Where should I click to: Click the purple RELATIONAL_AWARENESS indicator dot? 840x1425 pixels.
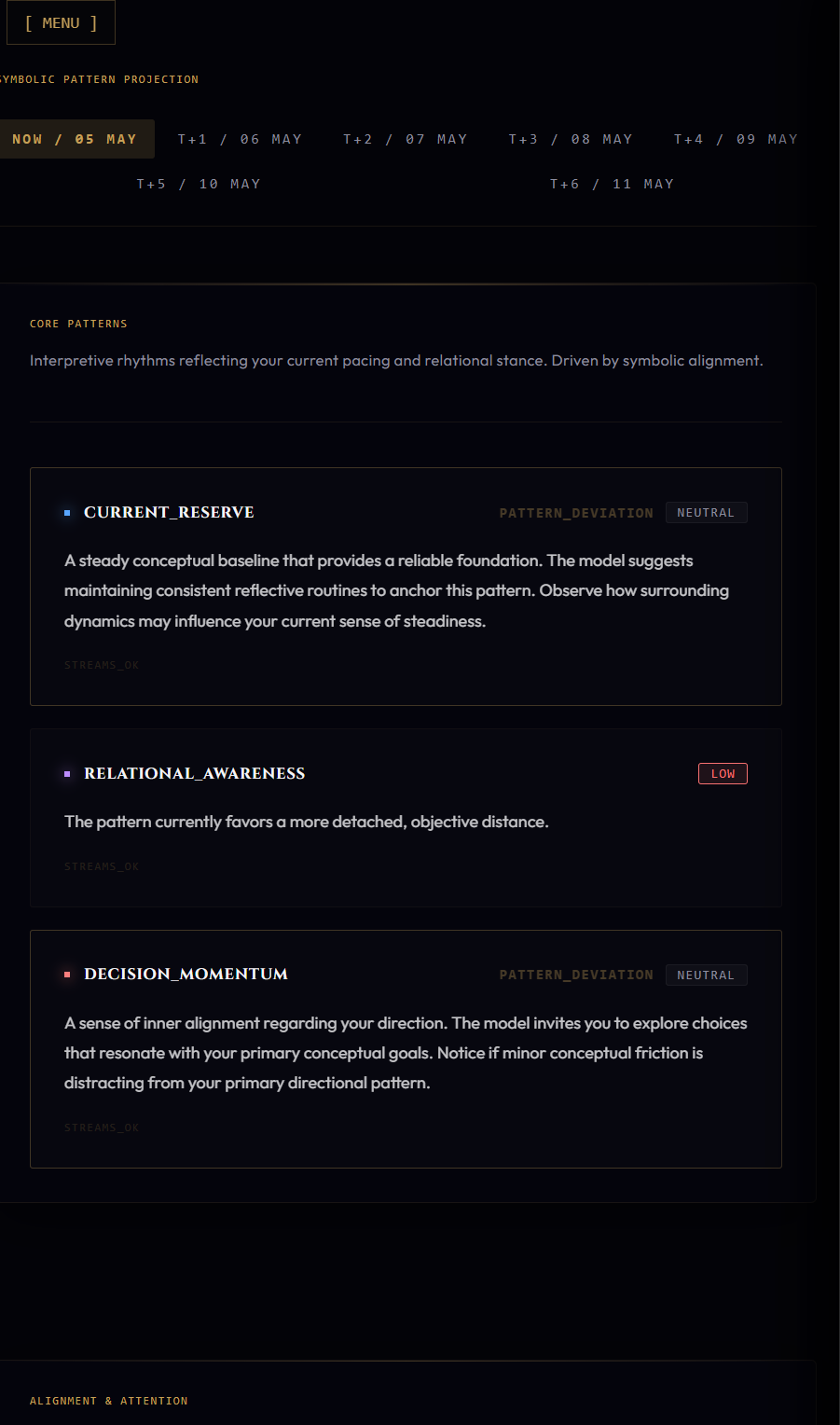click(67, 774)
